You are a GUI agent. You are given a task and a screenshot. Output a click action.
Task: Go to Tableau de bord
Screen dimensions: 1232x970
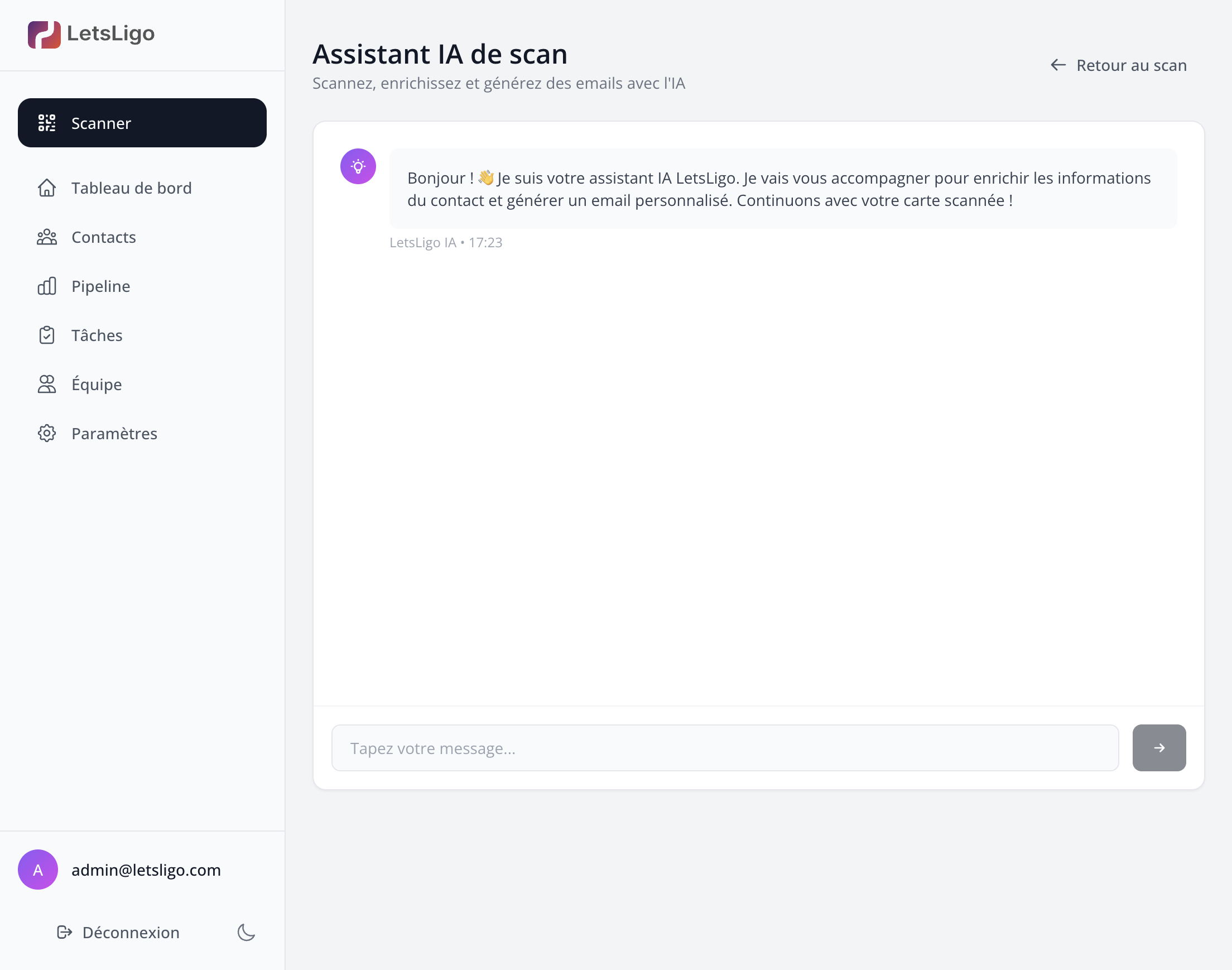click(x=142, y=188)
